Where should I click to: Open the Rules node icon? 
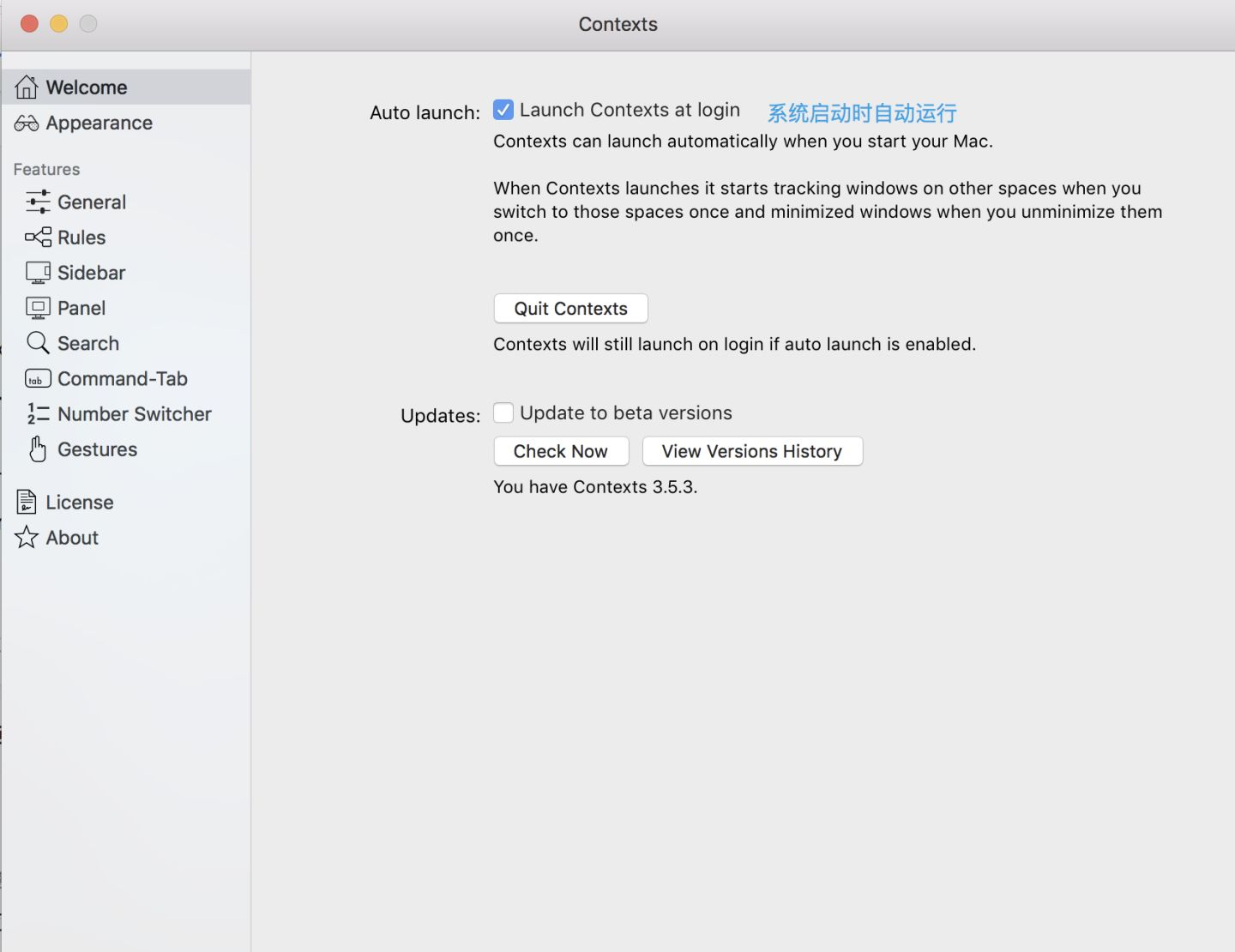pos(38,238)
